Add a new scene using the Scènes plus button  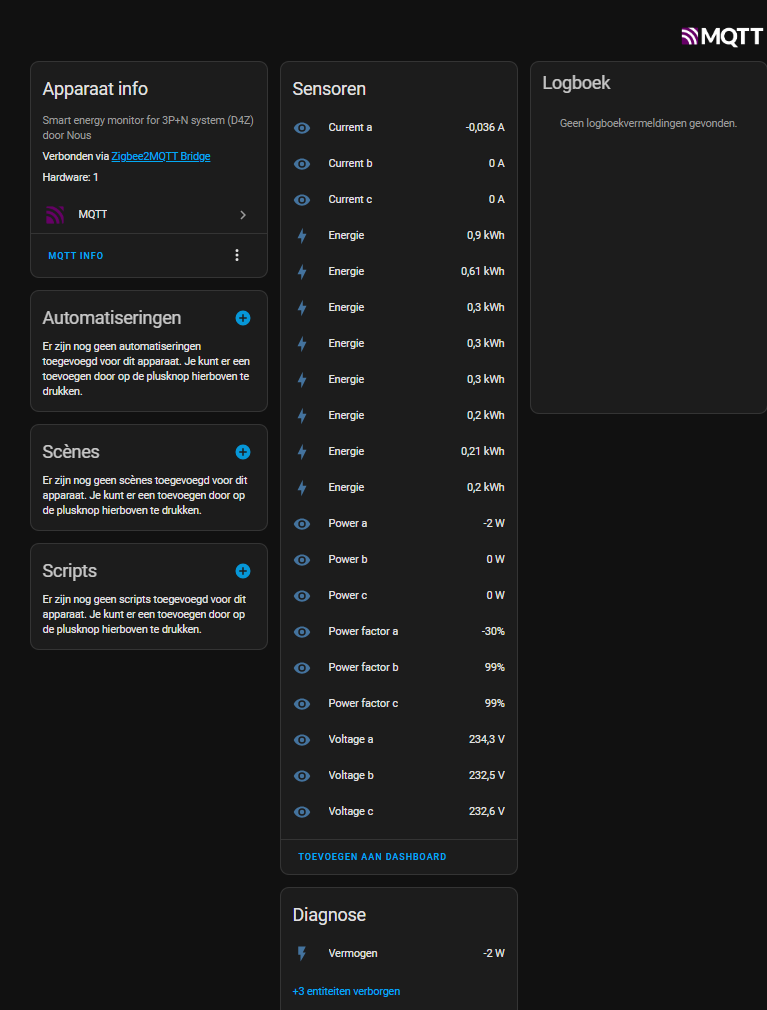243,452
